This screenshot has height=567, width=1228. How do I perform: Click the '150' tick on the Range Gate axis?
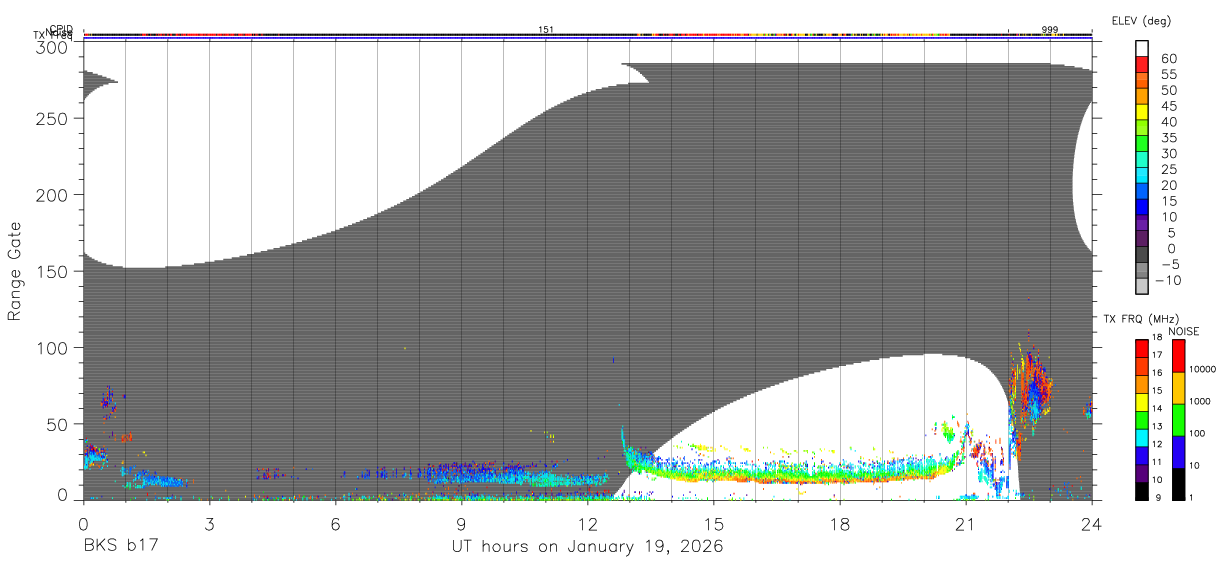(x=52, y=271)
